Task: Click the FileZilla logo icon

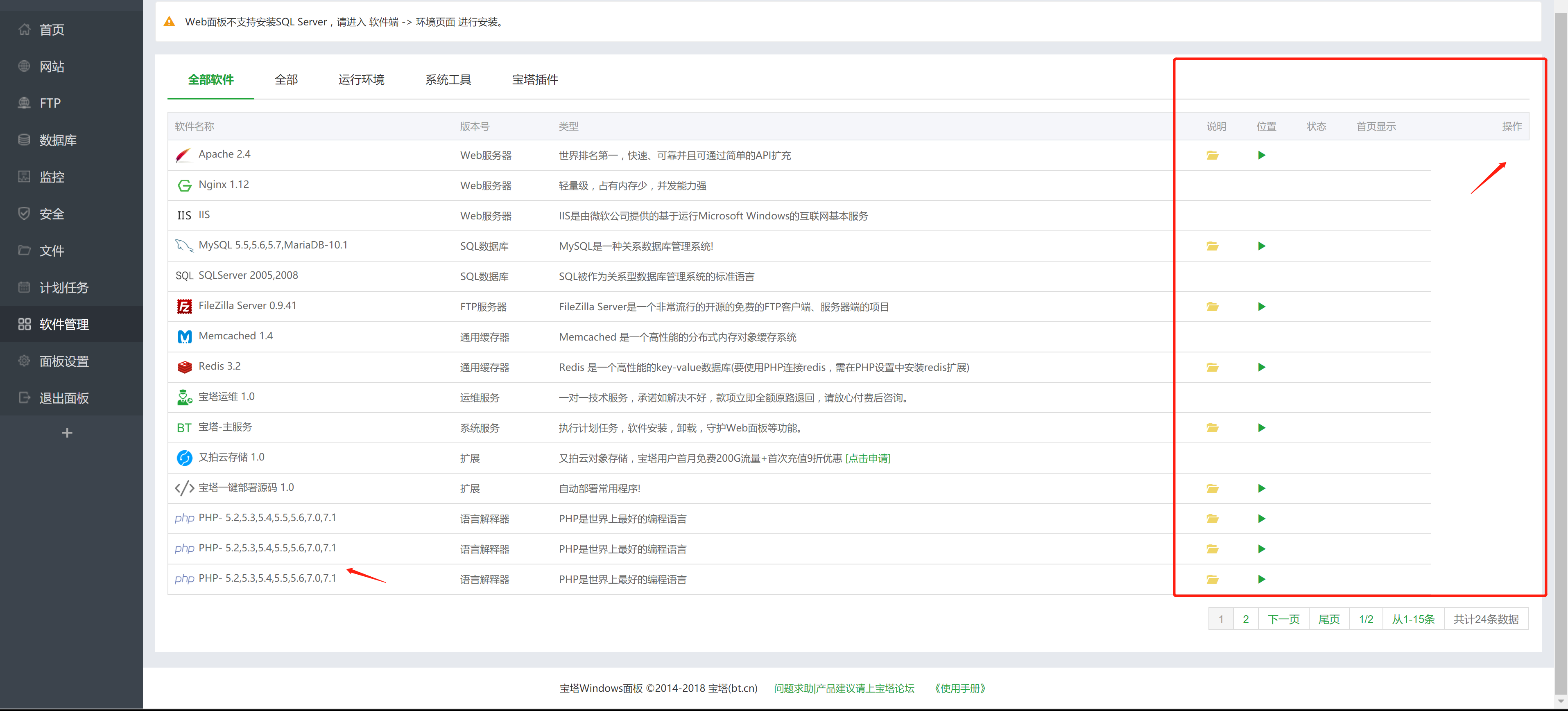Action: (x=184, y=306)
